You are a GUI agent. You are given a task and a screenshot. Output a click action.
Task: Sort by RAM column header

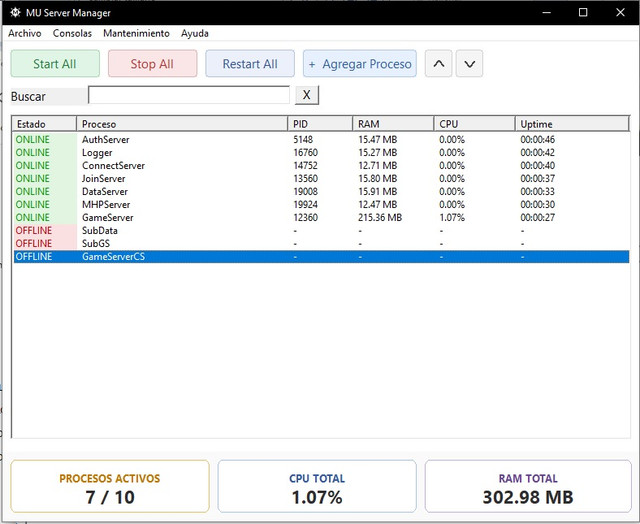click(x=393, y=124)
